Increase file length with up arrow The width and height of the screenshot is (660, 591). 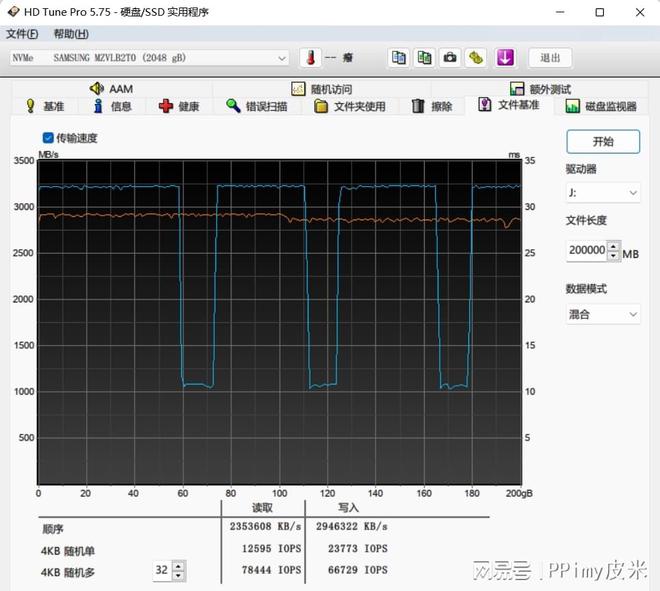click(x=614, y=246)
